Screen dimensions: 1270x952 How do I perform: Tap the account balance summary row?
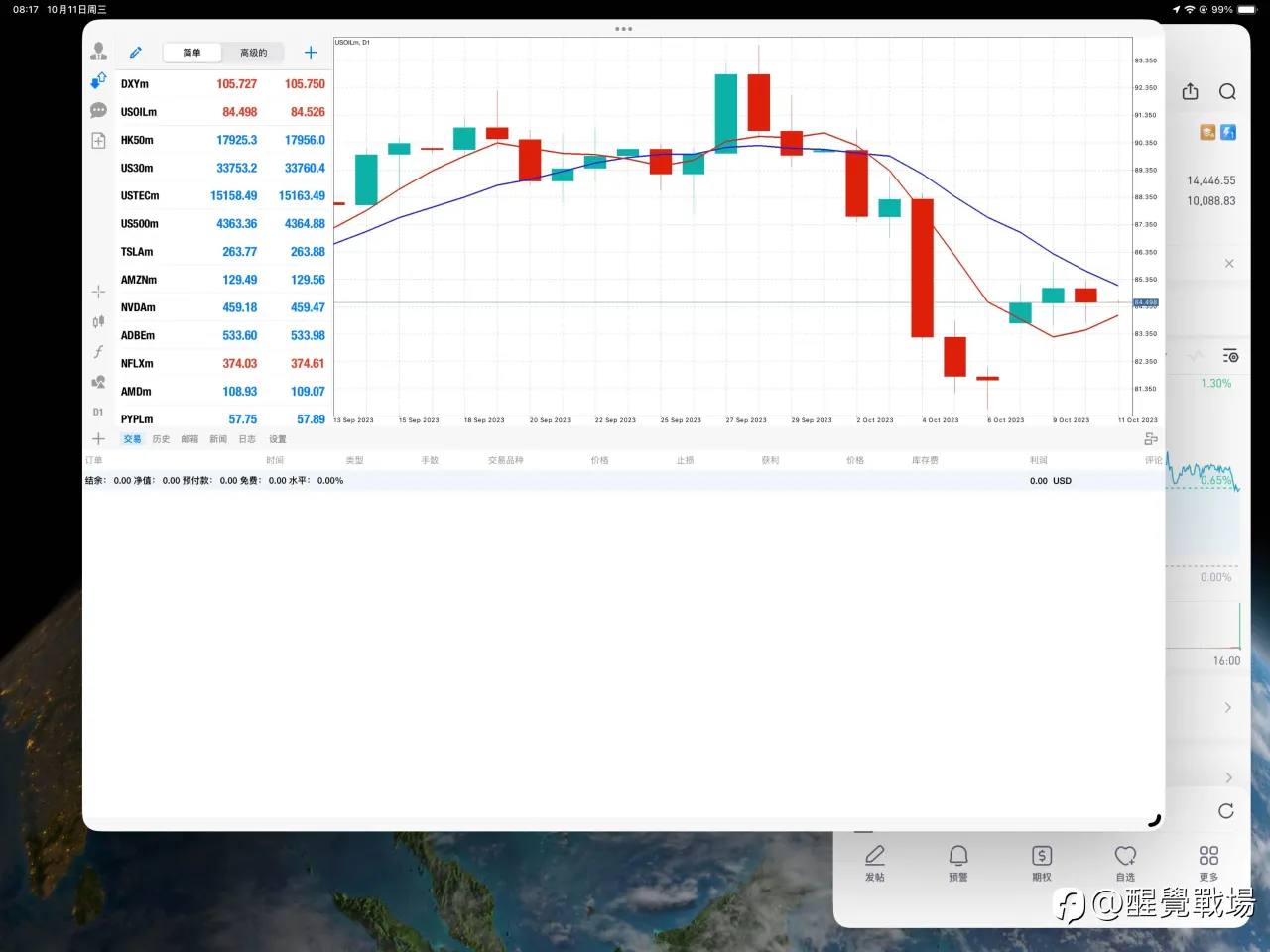pyautogui.click(x=623, y=480)
